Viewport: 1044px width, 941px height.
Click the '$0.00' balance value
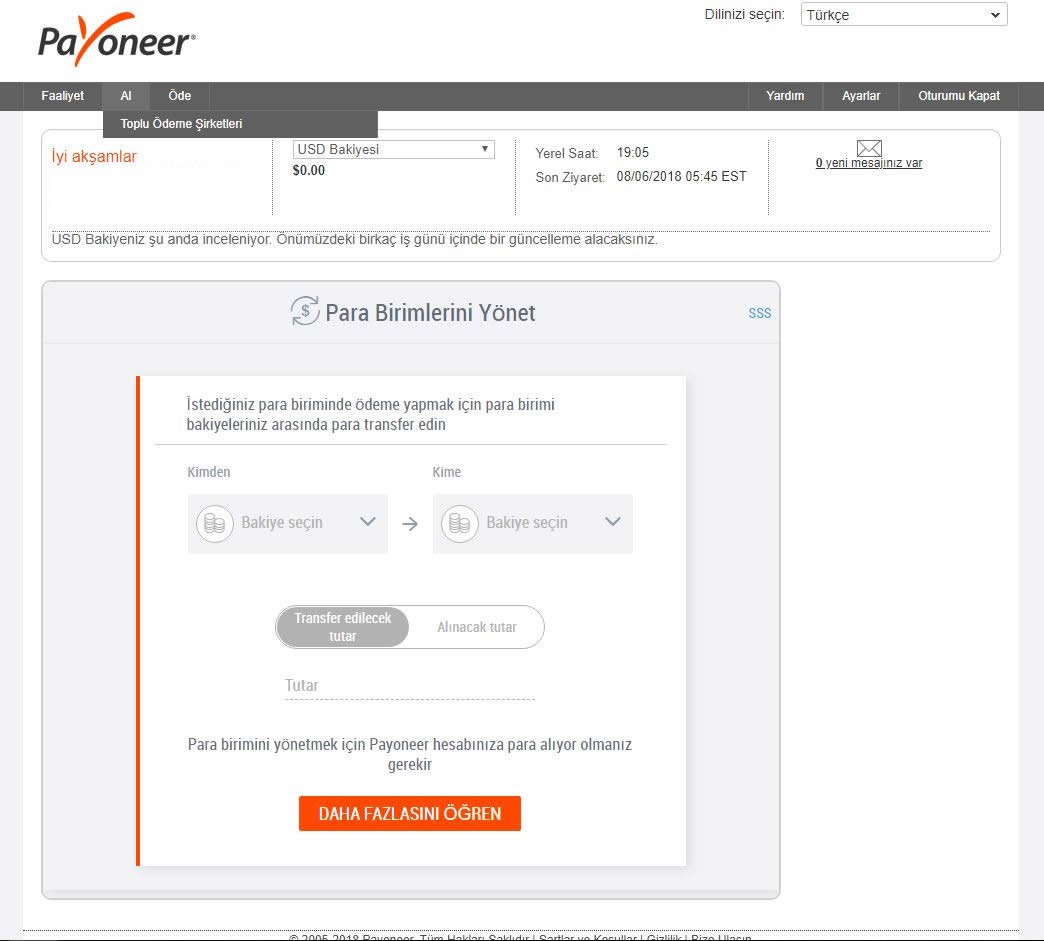[x=309, y=170]
